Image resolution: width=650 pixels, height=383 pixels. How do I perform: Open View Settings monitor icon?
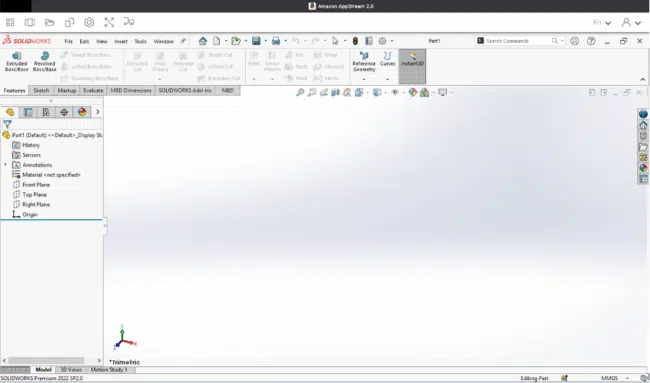coord(443,92)
